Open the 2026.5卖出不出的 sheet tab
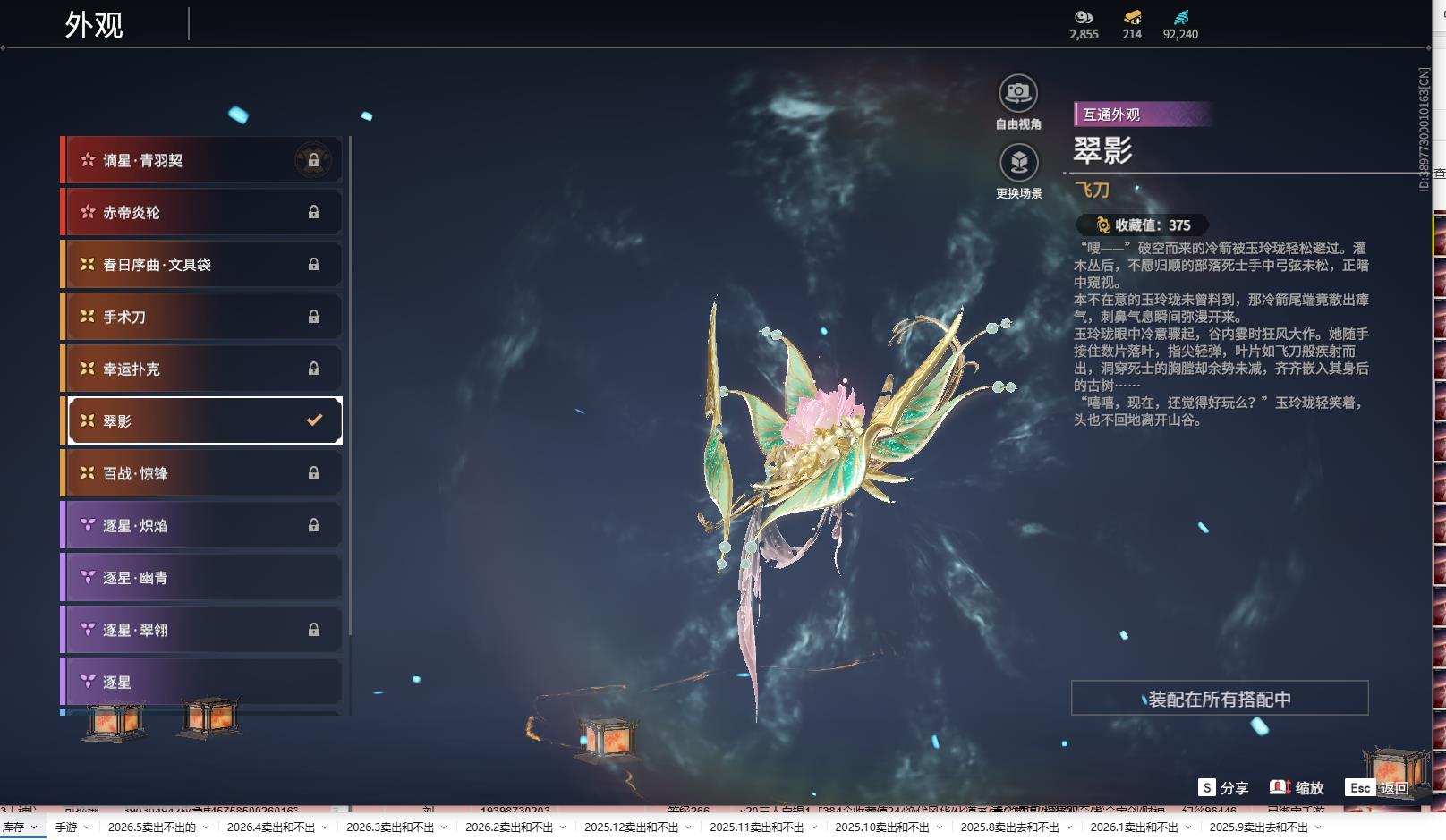The height and width of the screenshot is (840, 1446). coord(152,827)
